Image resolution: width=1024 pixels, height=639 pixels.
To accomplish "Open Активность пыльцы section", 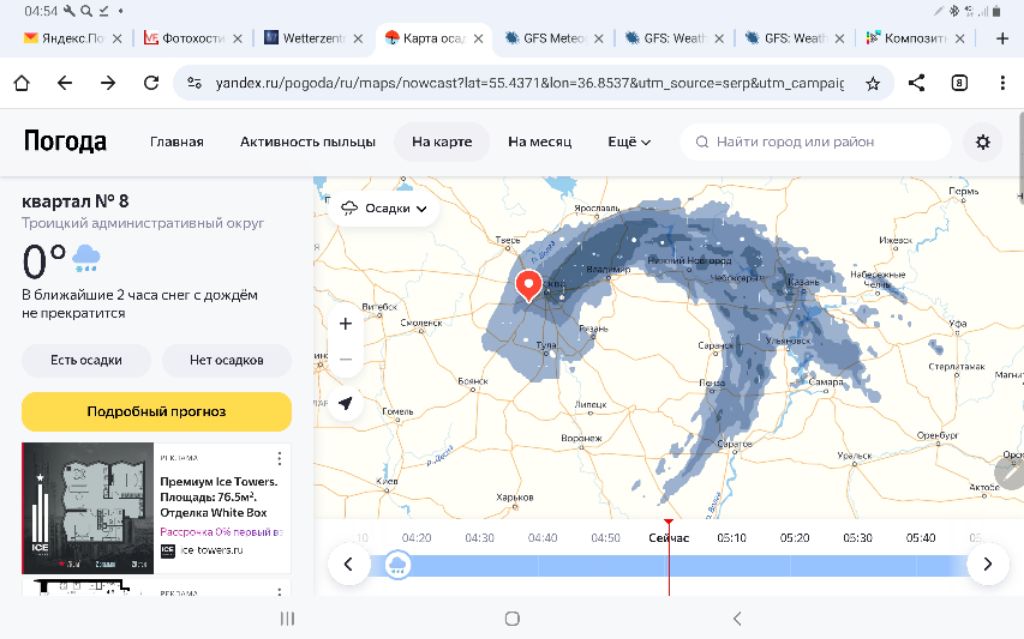I will [308, 142].
